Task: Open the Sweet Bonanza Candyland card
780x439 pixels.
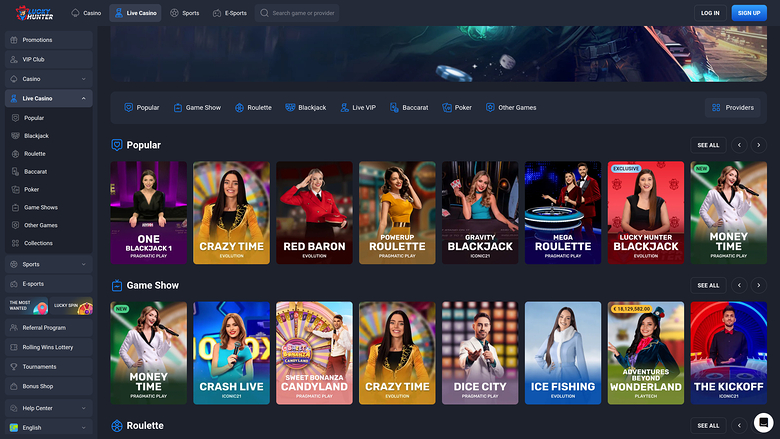Action: [x=314, y=353]
